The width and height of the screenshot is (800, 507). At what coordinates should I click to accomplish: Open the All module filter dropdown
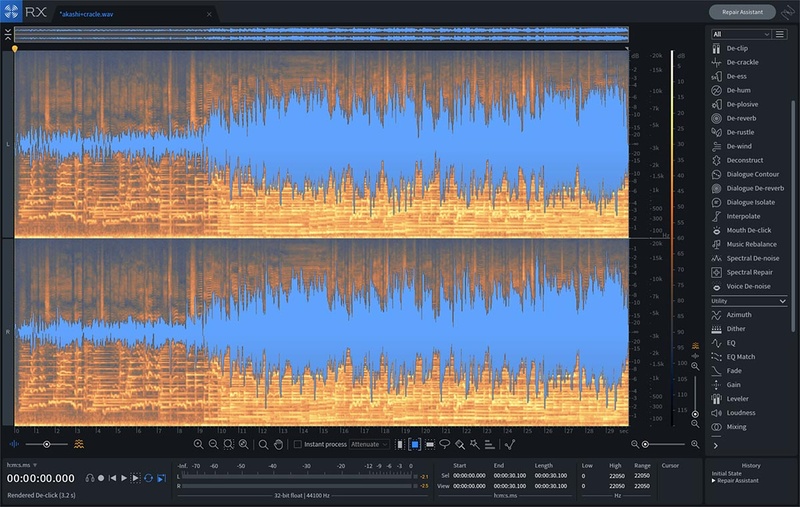740,34
